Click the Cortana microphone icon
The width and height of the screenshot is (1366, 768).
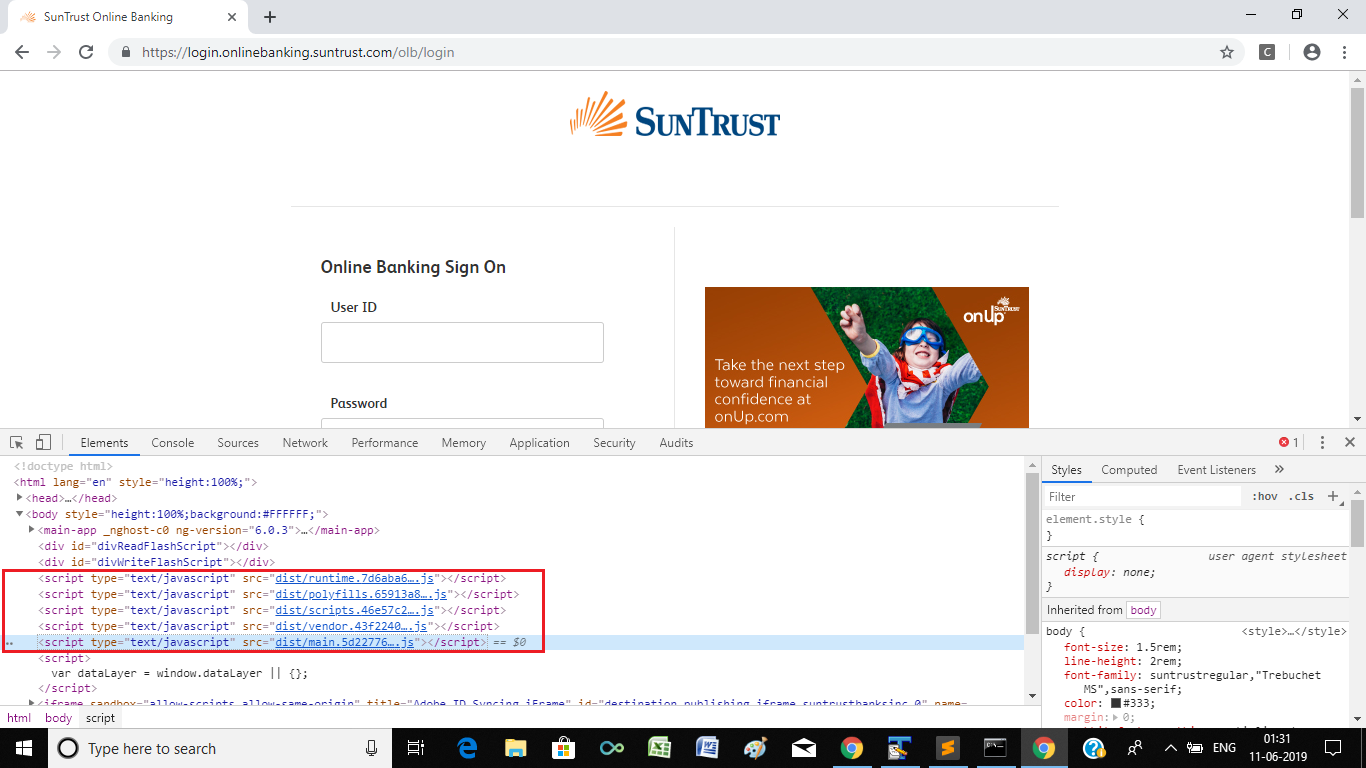(371, 748)
